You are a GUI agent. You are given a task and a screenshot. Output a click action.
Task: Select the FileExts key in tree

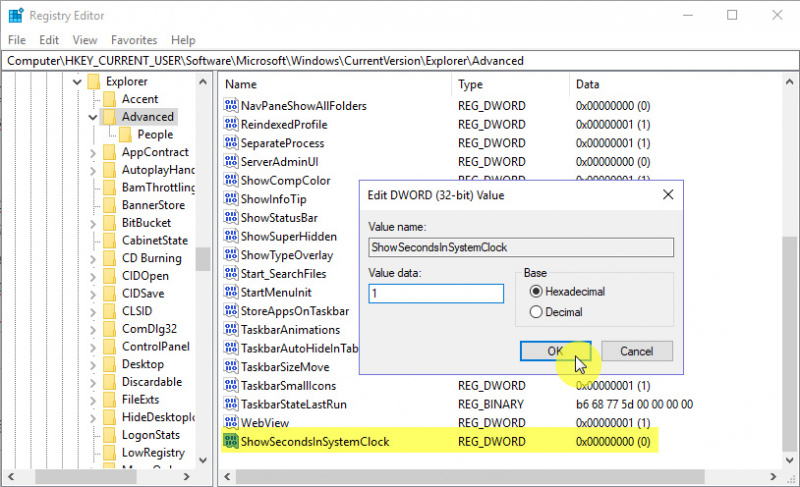[x=140, y=399]
